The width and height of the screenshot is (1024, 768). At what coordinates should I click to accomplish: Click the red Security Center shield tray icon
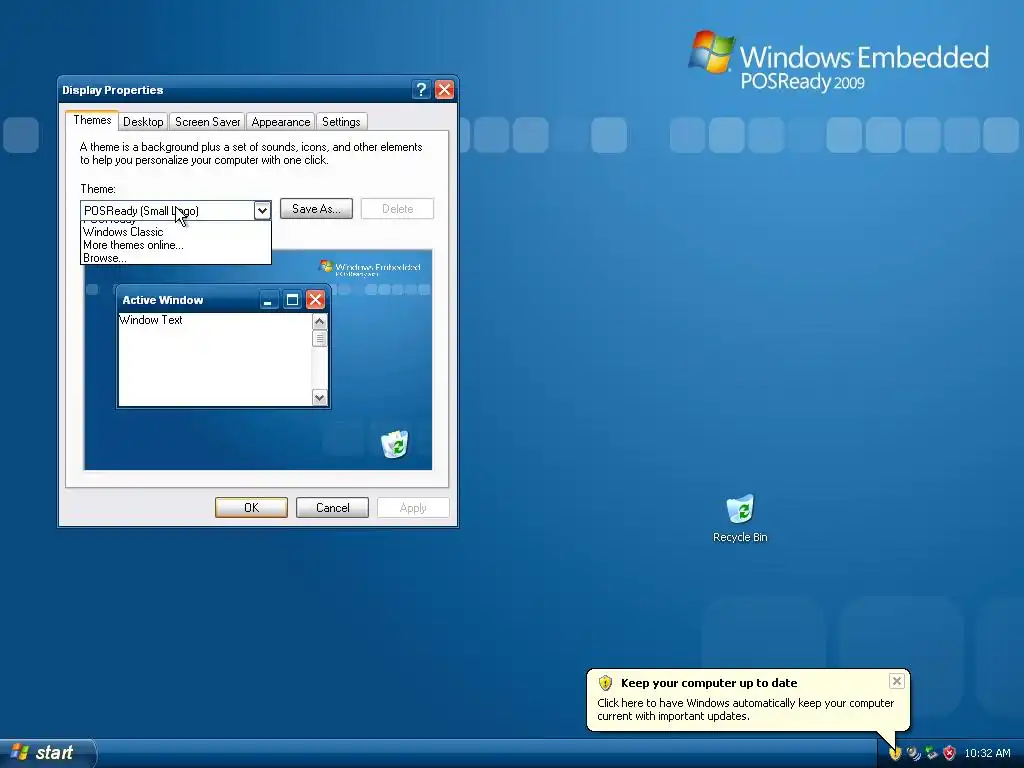point(950,753)
